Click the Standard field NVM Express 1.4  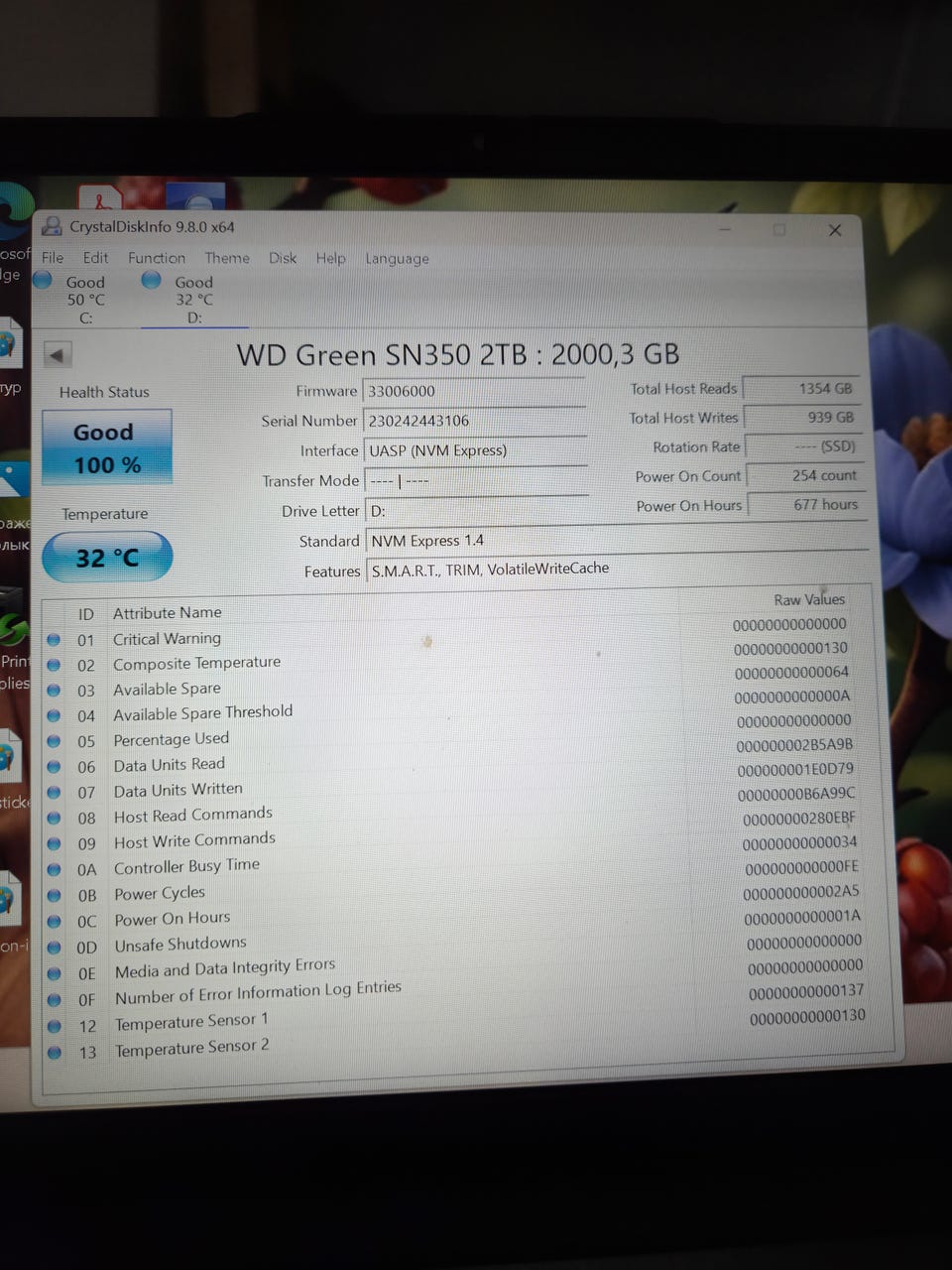click(616, 540)
